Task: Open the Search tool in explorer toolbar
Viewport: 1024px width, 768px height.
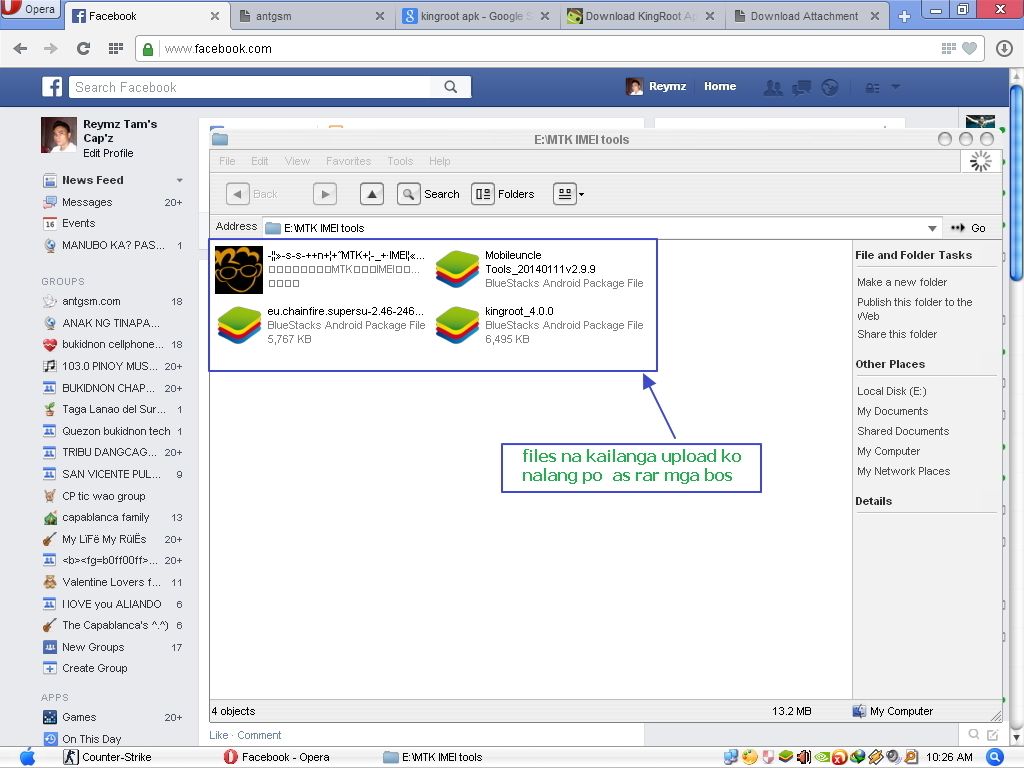Action: [429, 194]
